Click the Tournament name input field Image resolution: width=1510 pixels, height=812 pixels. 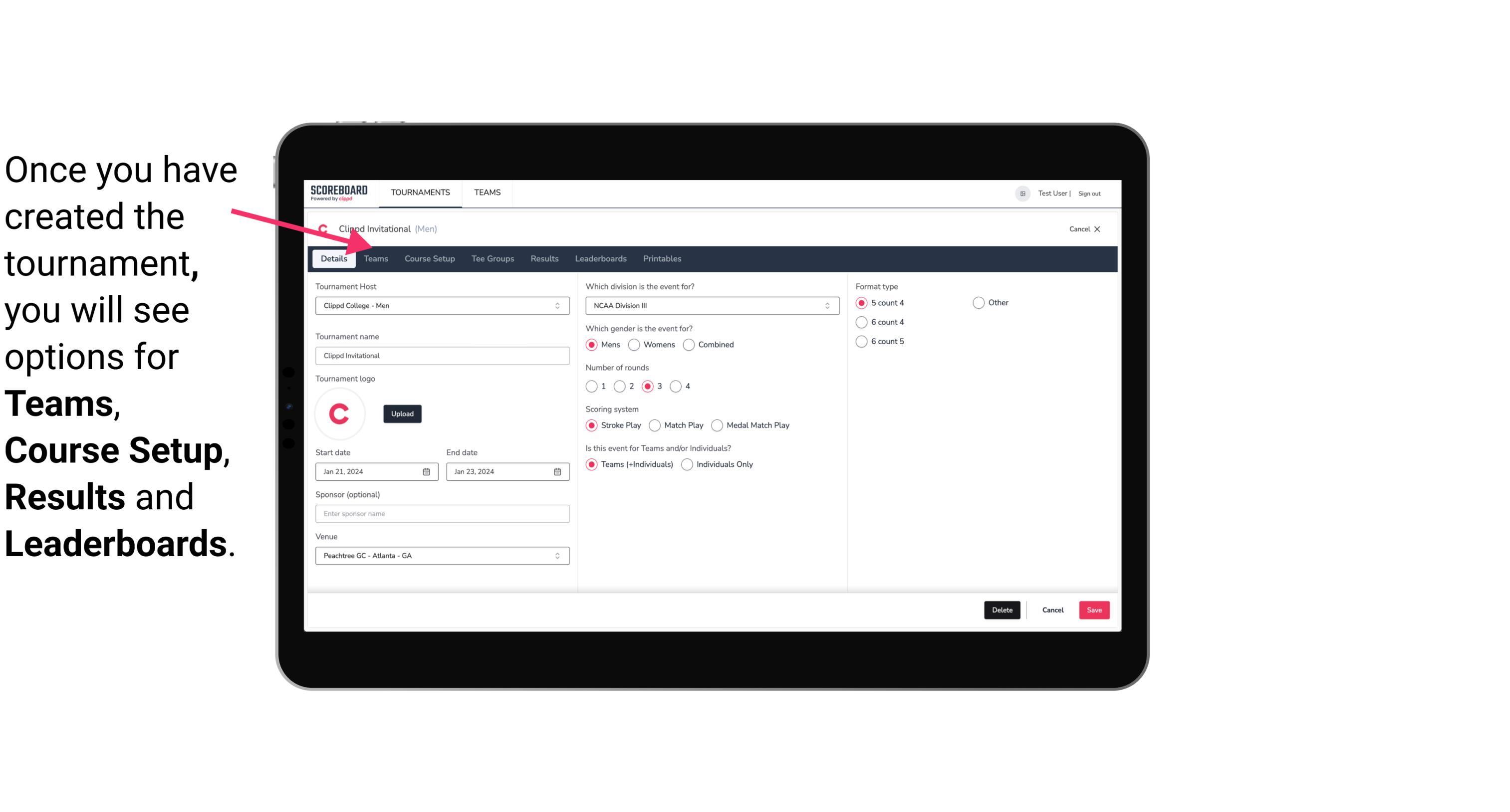(442, 355)
